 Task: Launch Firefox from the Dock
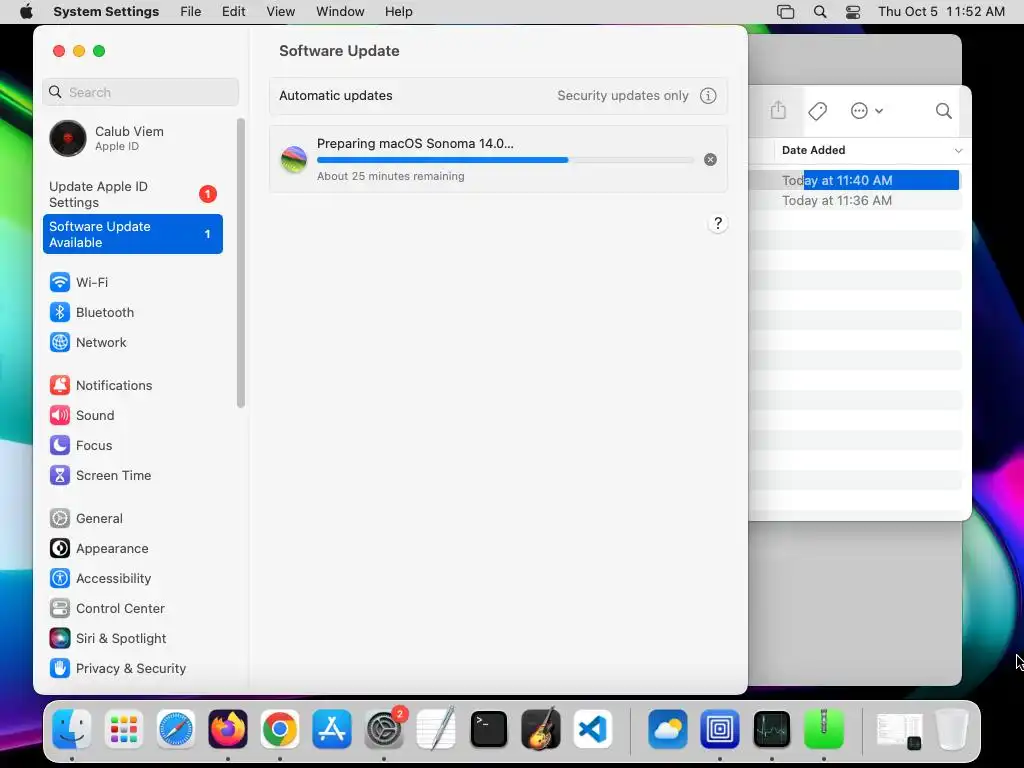[228, 729]
